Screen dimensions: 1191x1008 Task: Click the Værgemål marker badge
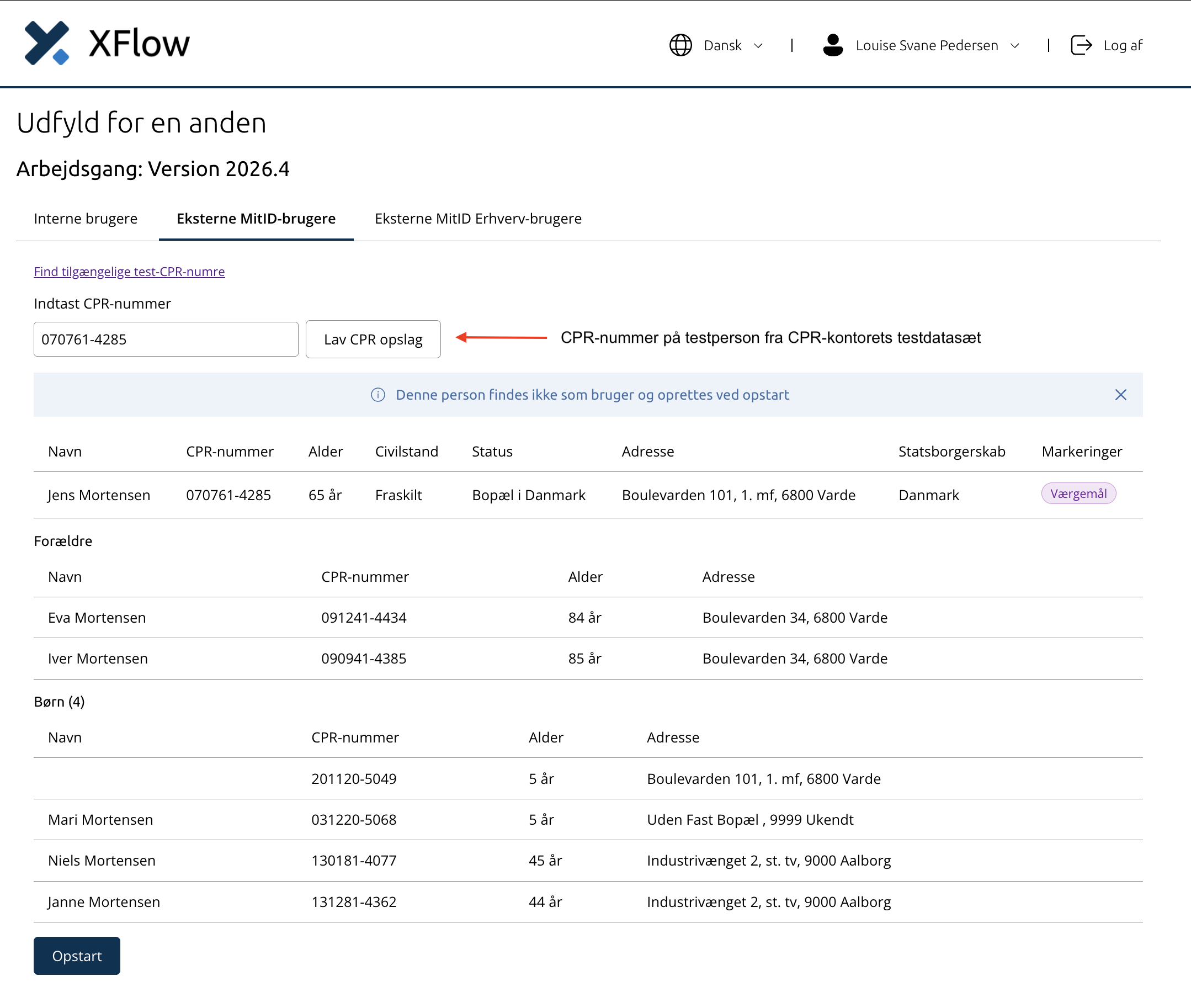tap(1078, 494)
